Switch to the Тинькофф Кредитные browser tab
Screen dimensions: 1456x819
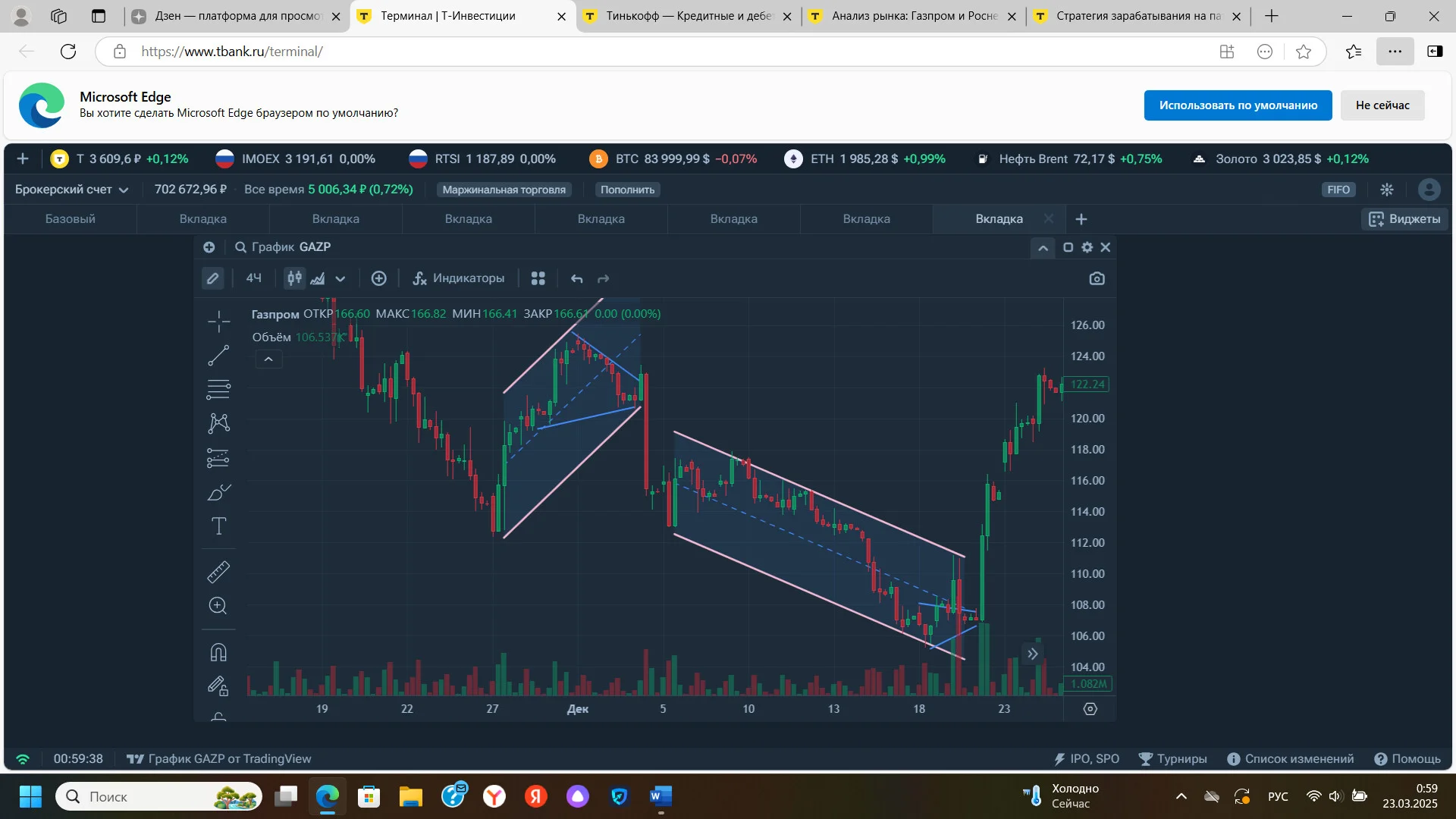tap(689, 16)
